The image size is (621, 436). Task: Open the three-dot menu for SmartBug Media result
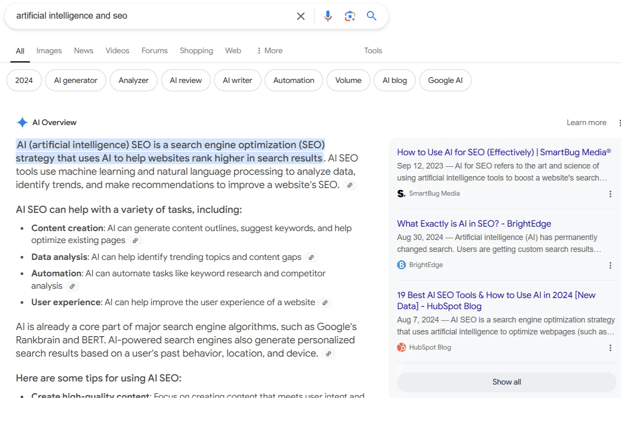610,194
